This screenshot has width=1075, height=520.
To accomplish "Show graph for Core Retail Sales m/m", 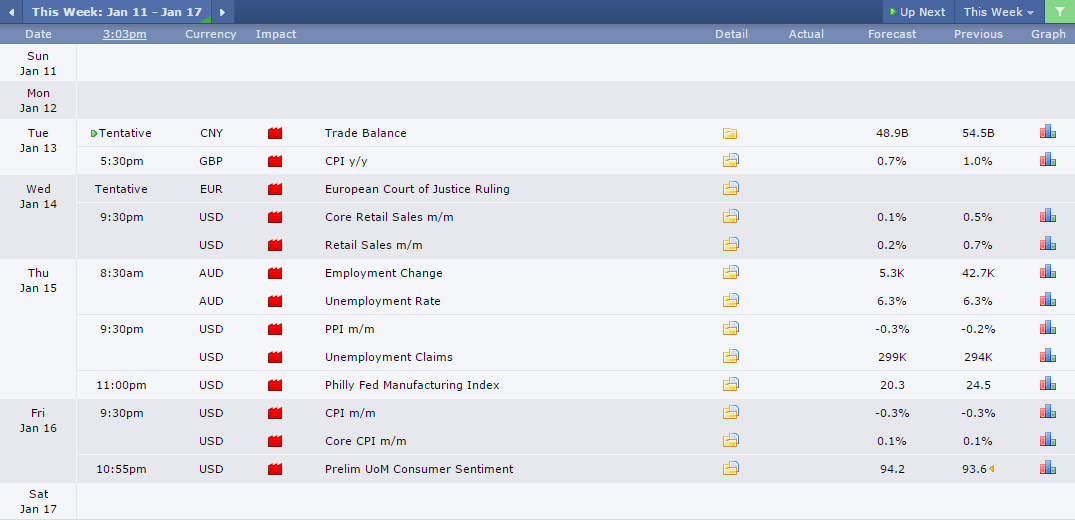I will [x=1047, y=216].
